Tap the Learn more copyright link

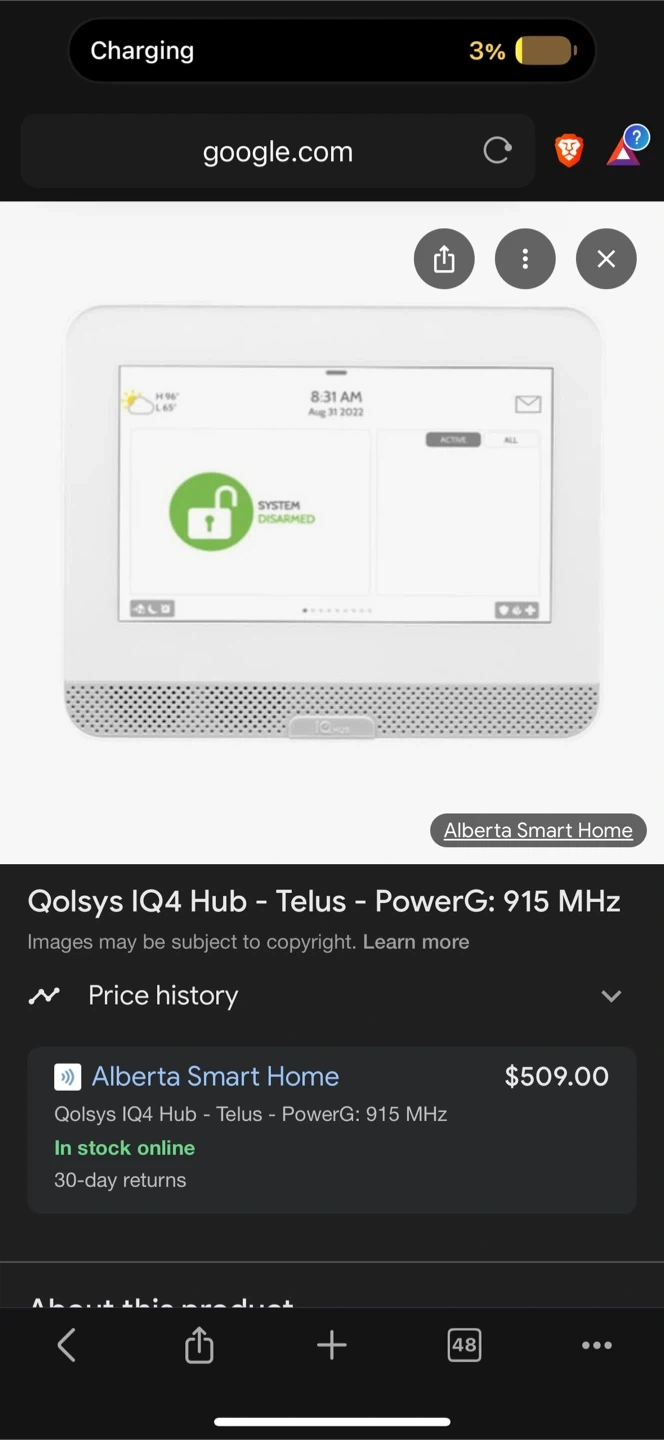point(416,942)
